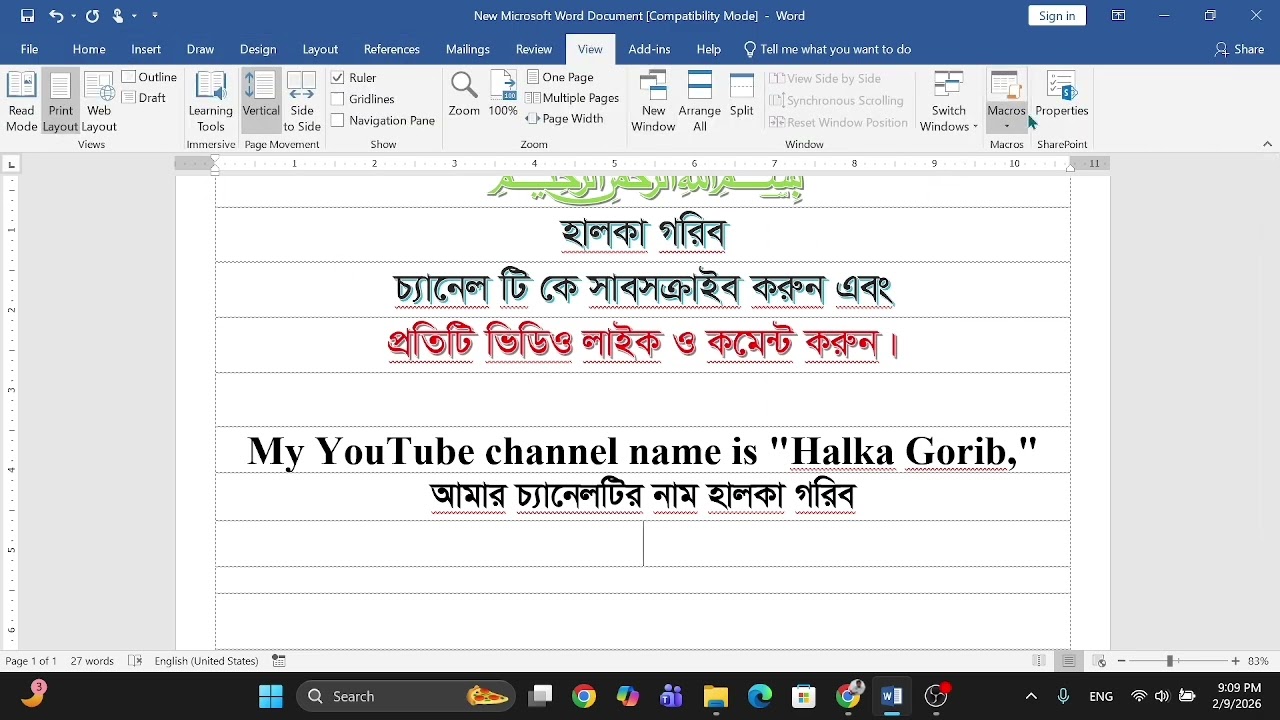Undo the last action
The width and height of the screenshot is (1280, 720).
[56, 16]
